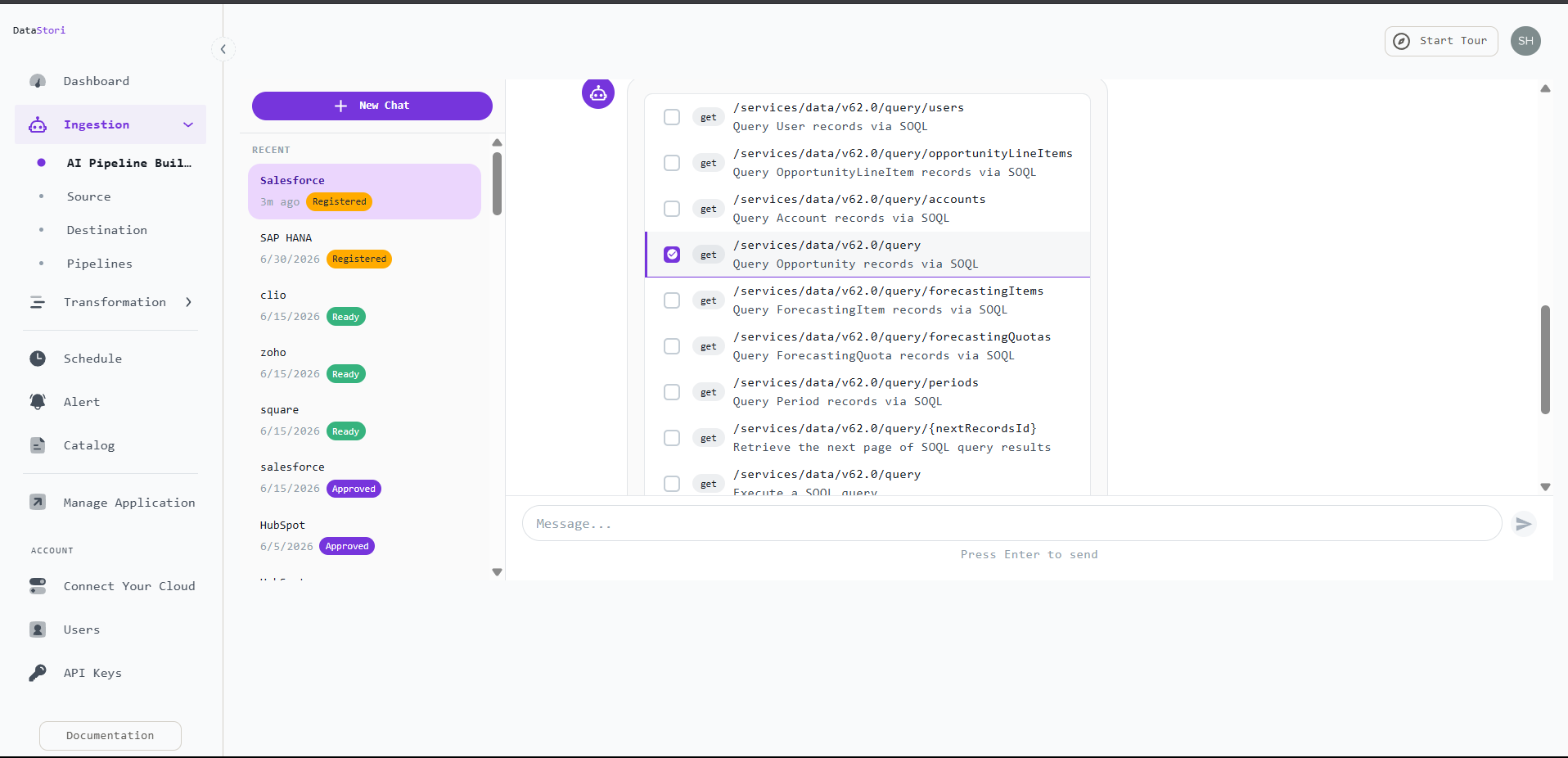Click Query Account records via SOQL text

(841, 219)
